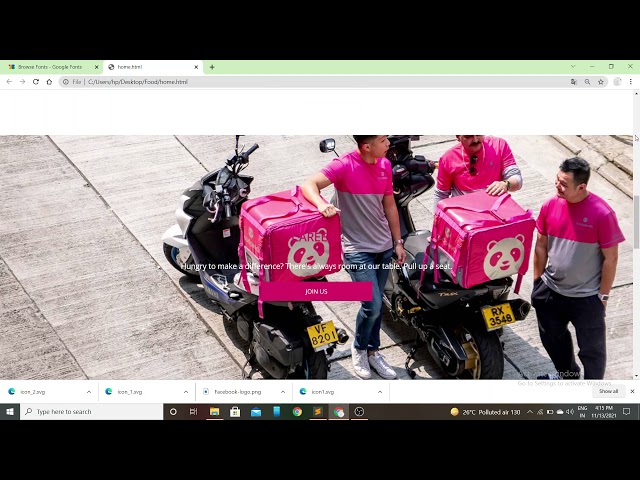
Task: Select the home.html browser tab
Action: tap(152, 67)
